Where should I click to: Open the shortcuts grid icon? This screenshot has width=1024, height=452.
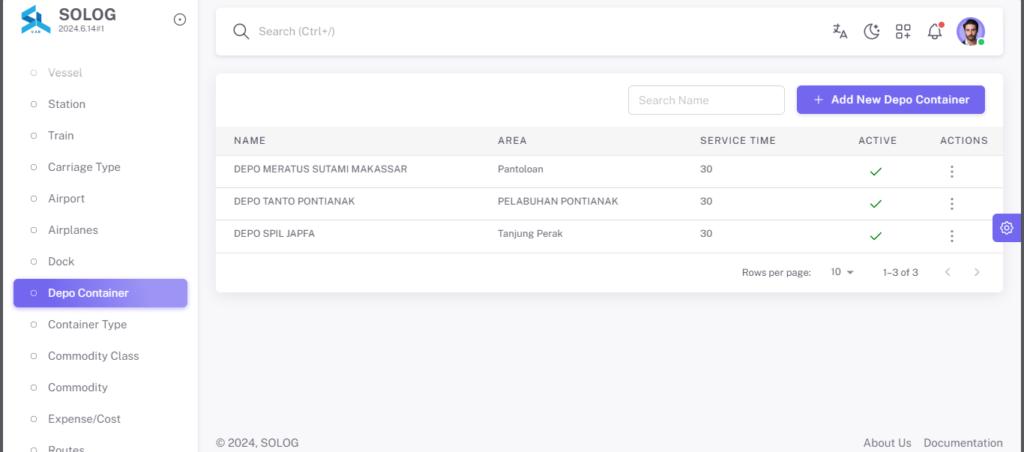click(x=903, y=31)
